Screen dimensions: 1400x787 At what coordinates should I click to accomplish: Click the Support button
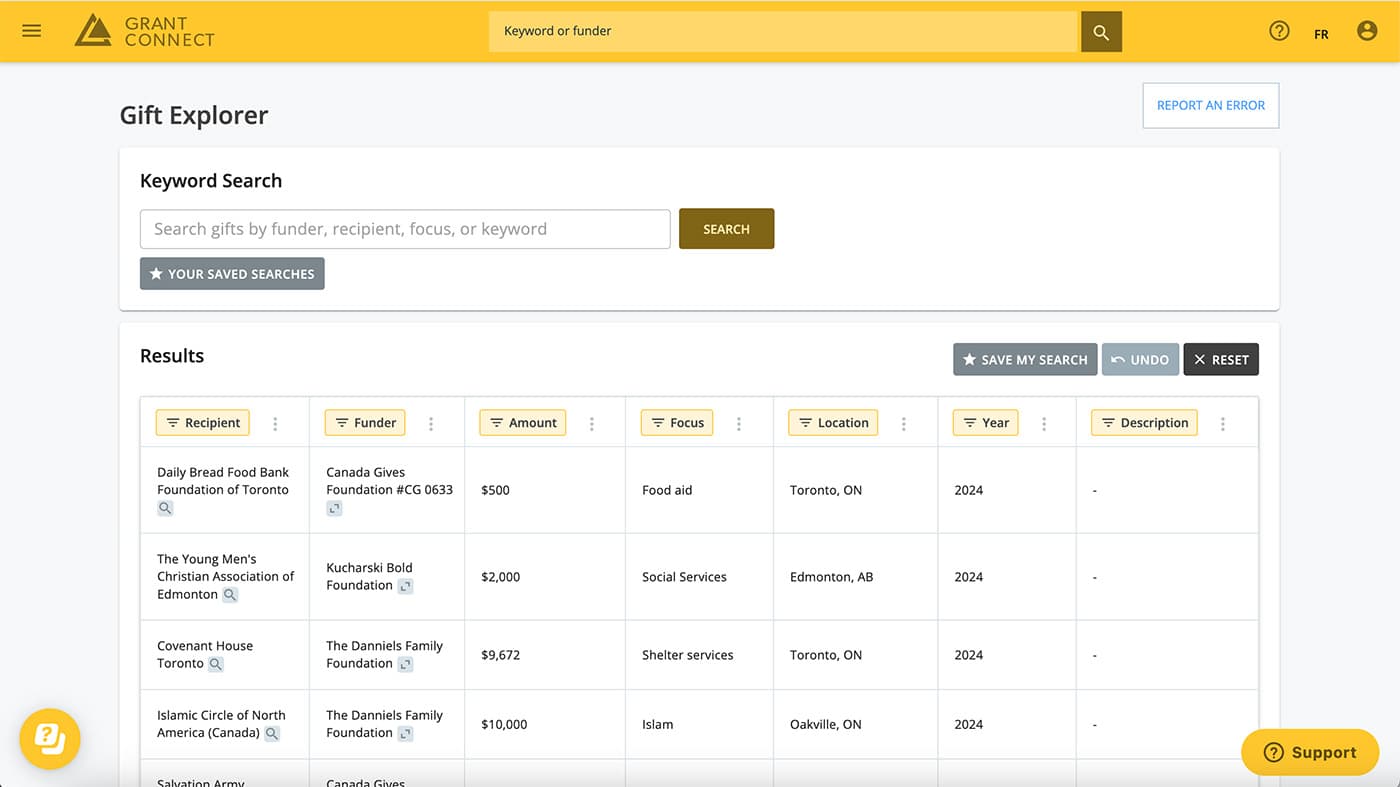pyautogui.click(x=1310, y=752)
